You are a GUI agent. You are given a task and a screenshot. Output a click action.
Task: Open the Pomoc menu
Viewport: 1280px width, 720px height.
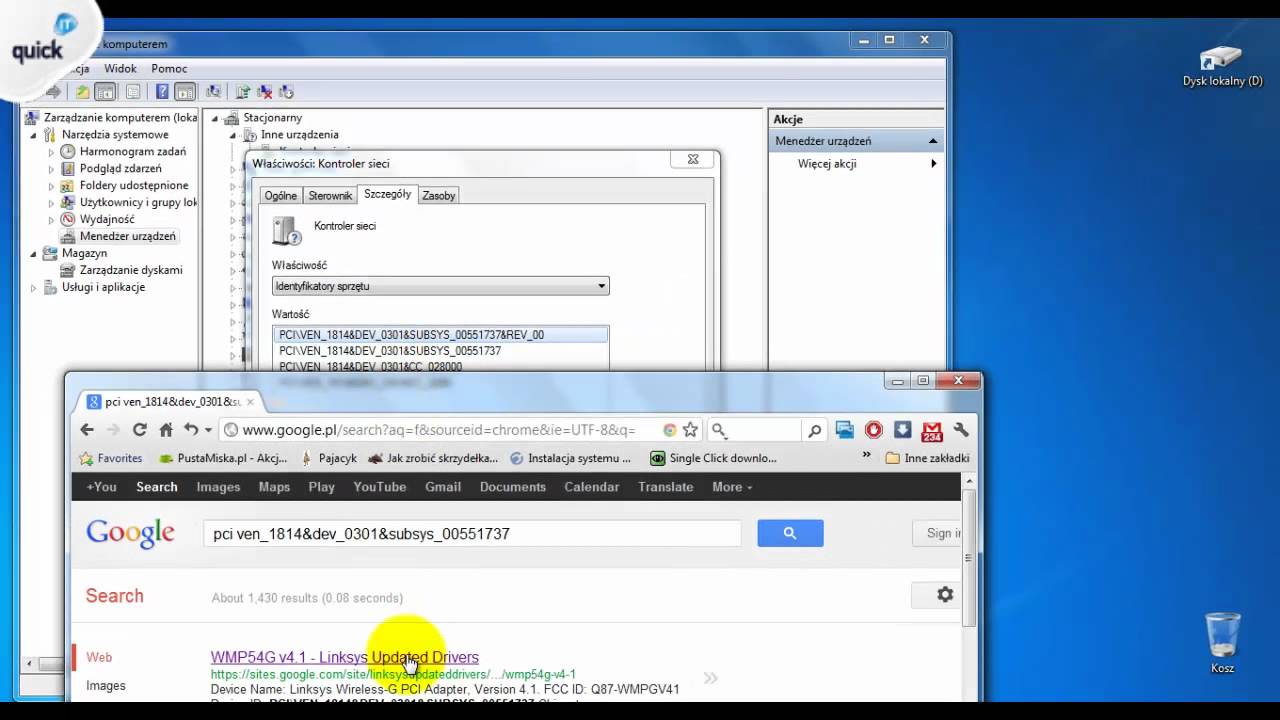(169, 68)
